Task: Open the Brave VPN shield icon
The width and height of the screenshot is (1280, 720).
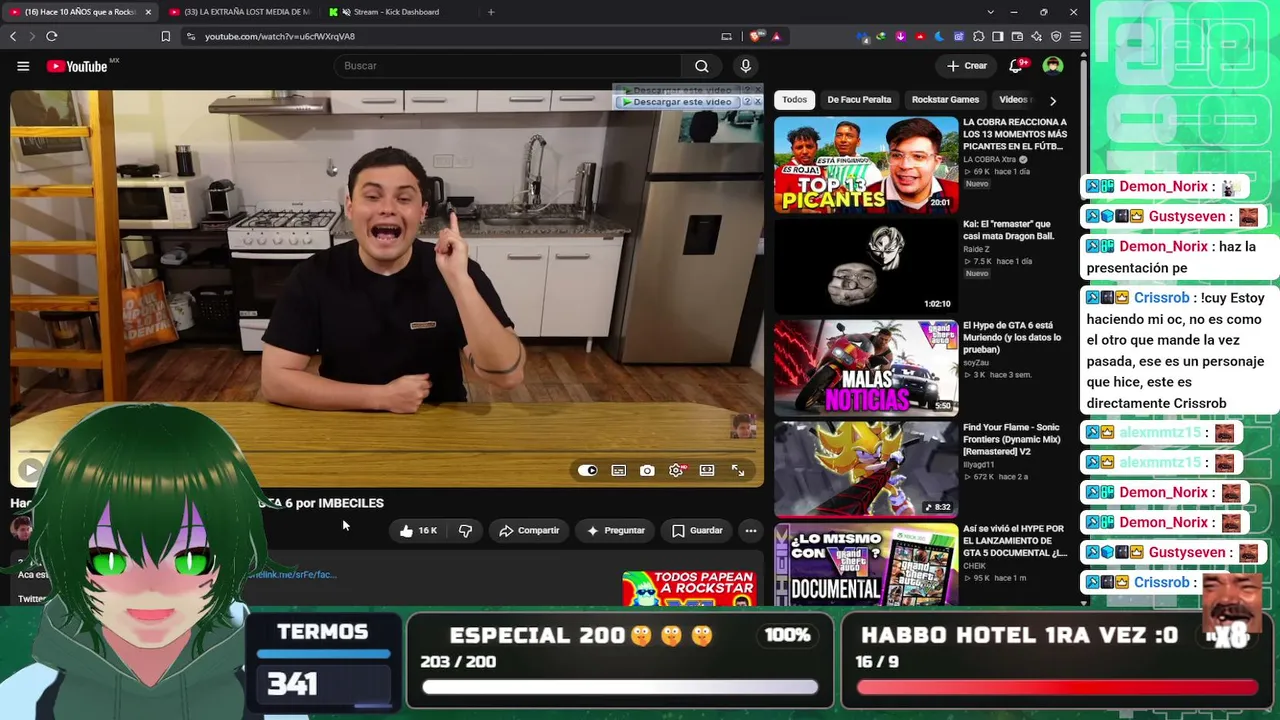Action: pos(1056,36)
